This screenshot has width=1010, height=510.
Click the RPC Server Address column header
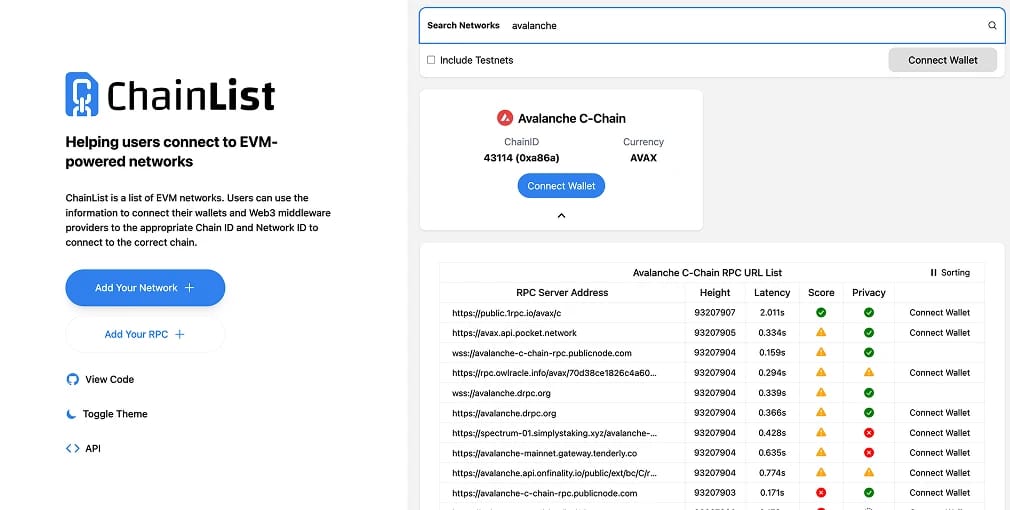tap(562, 292)
